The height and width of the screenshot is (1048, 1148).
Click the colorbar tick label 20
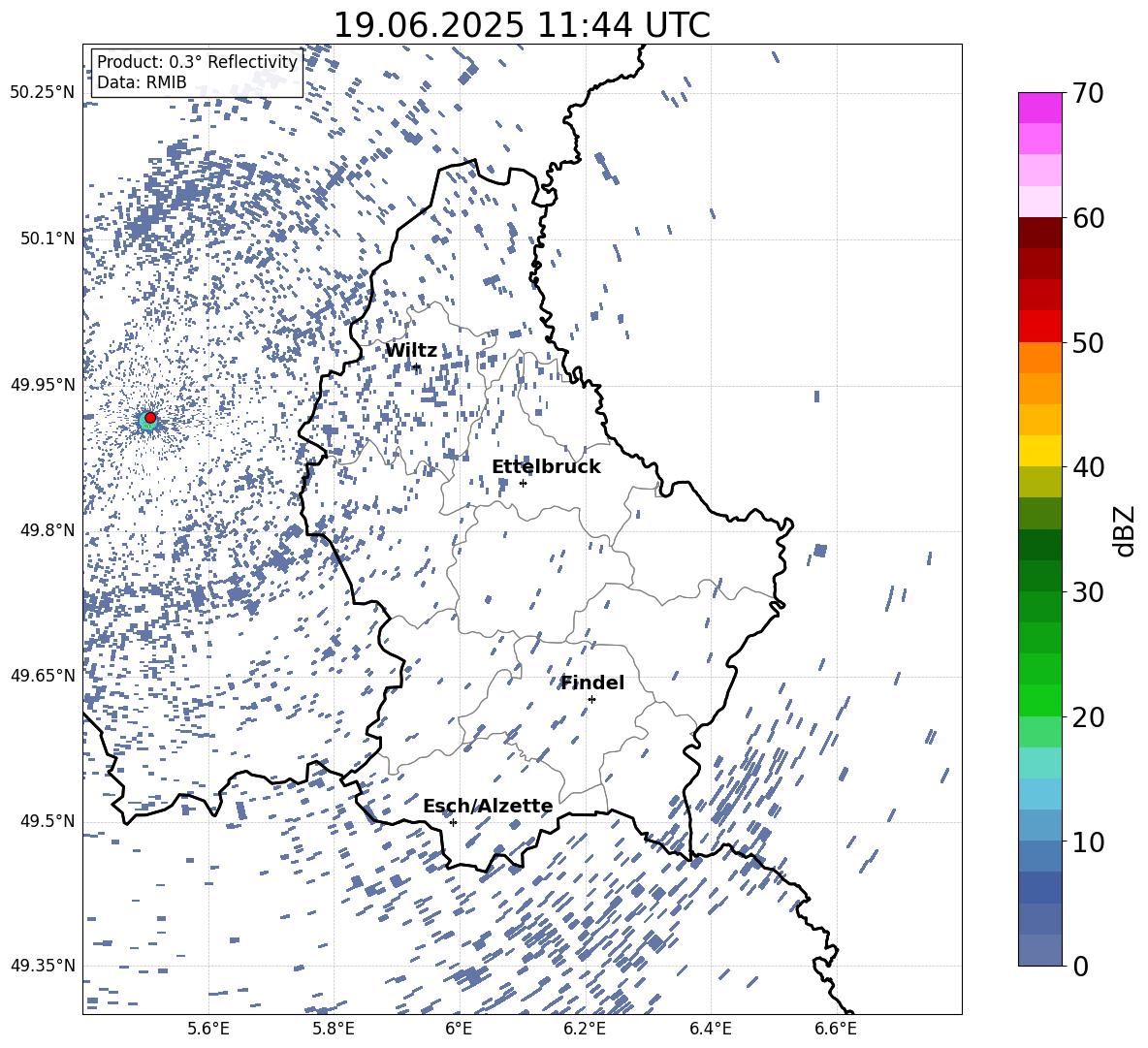[x=1088, y=717]
